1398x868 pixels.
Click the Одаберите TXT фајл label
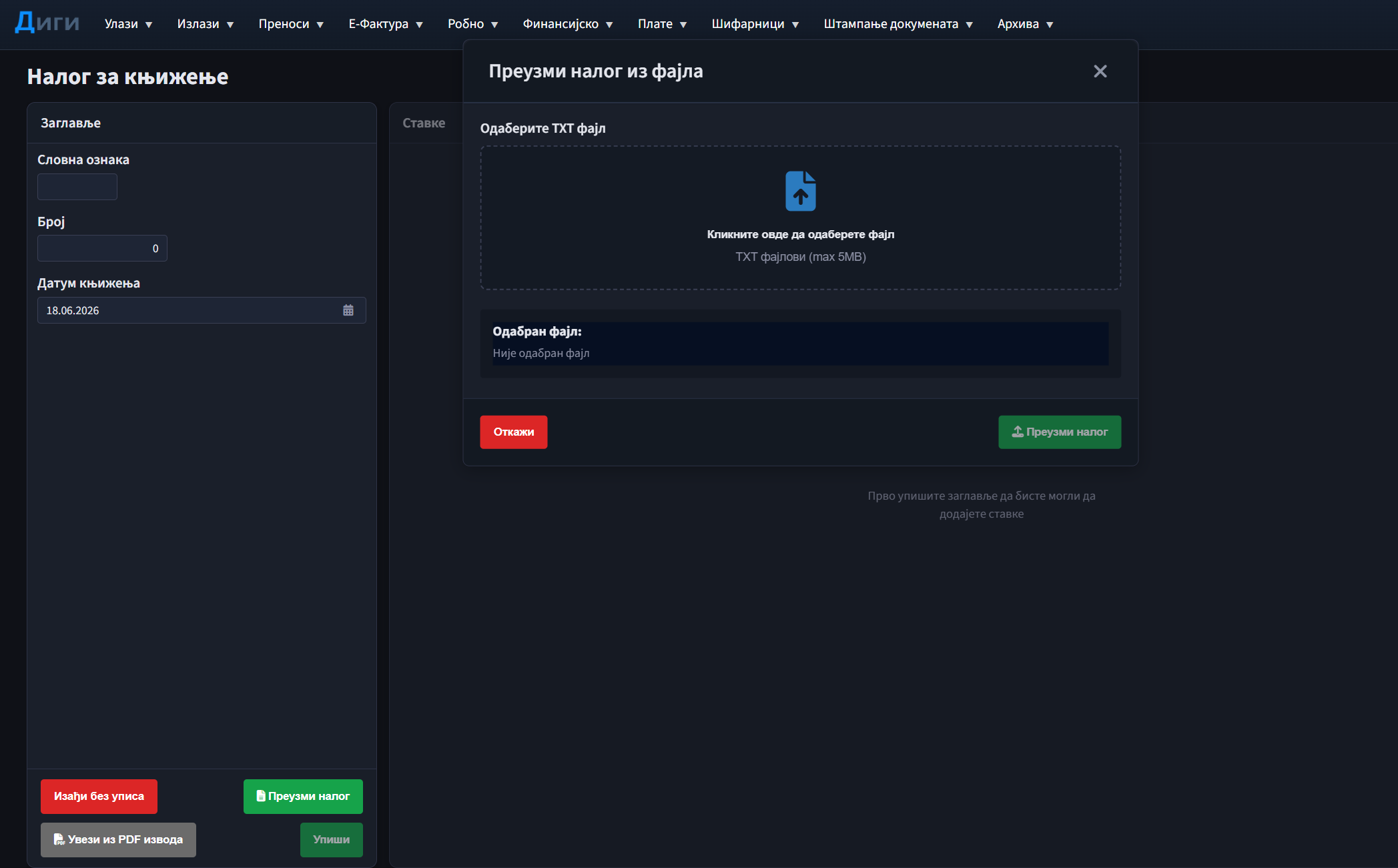coord(543,128)
